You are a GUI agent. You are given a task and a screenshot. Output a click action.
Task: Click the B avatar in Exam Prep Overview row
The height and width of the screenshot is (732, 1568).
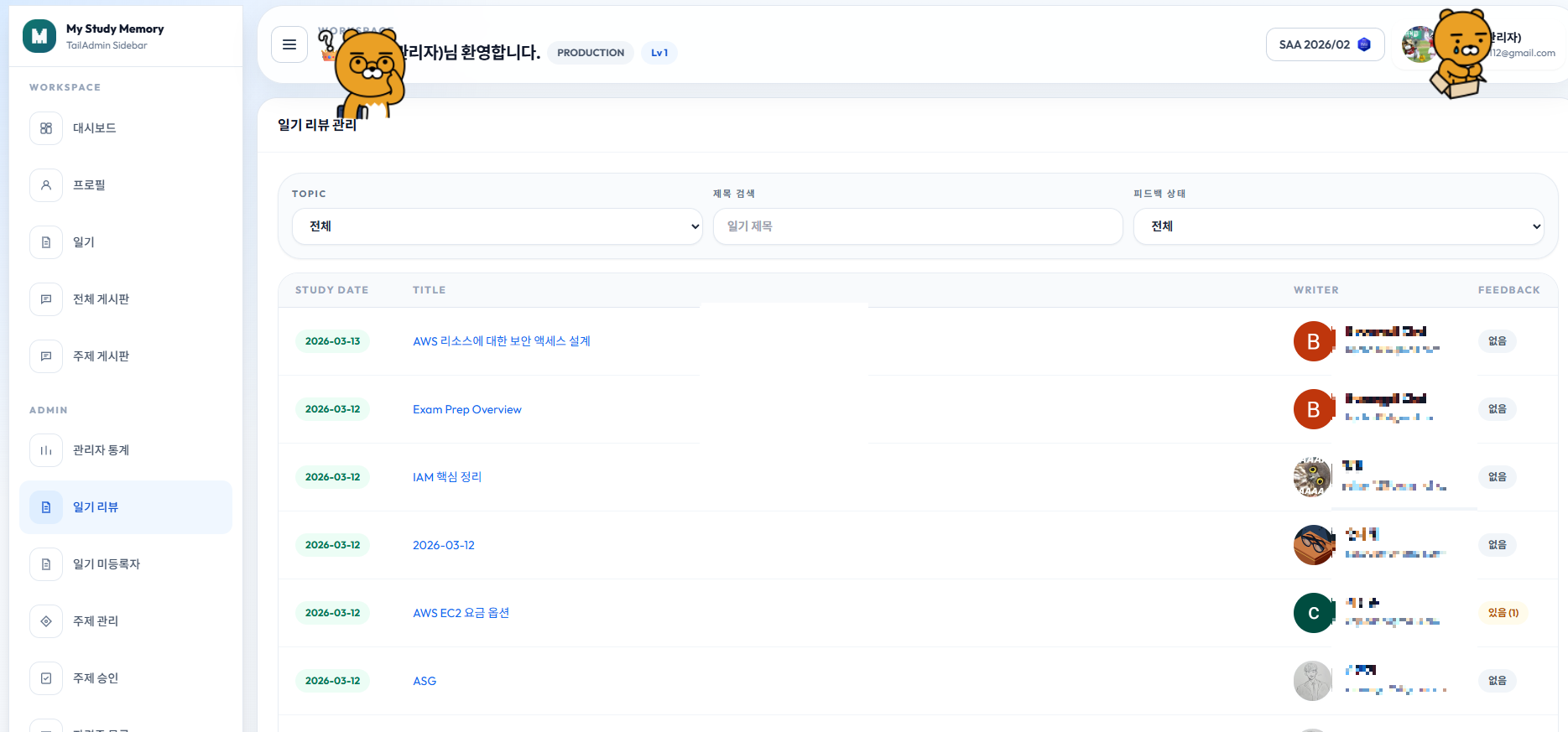point(1314,409)
